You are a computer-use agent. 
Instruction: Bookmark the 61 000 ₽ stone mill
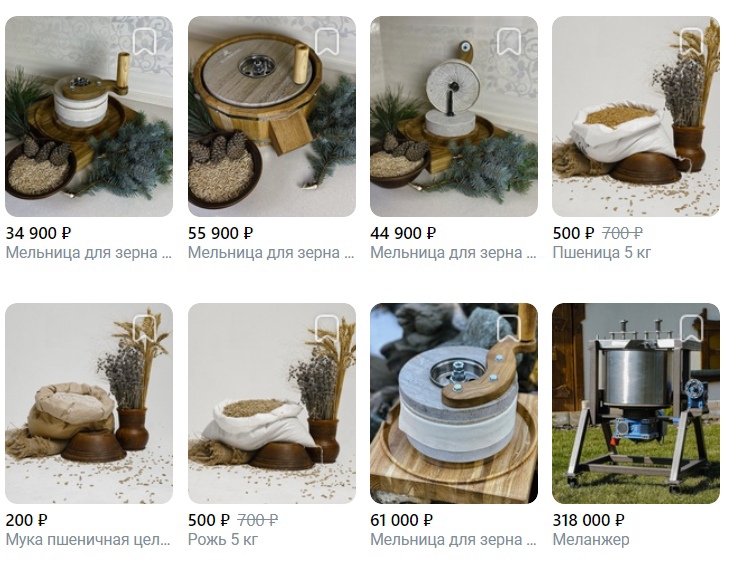[x=509, y=329]
